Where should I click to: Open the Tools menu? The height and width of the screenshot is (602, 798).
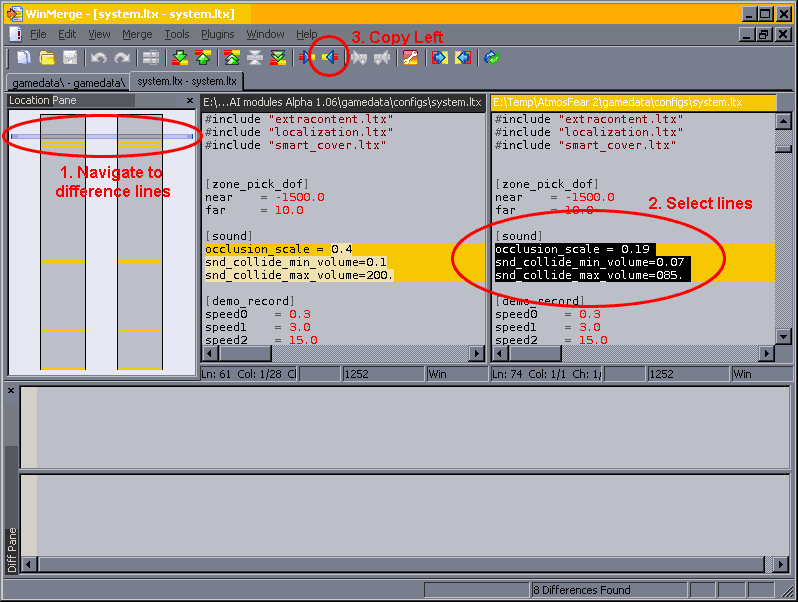[x=177, y=34]
